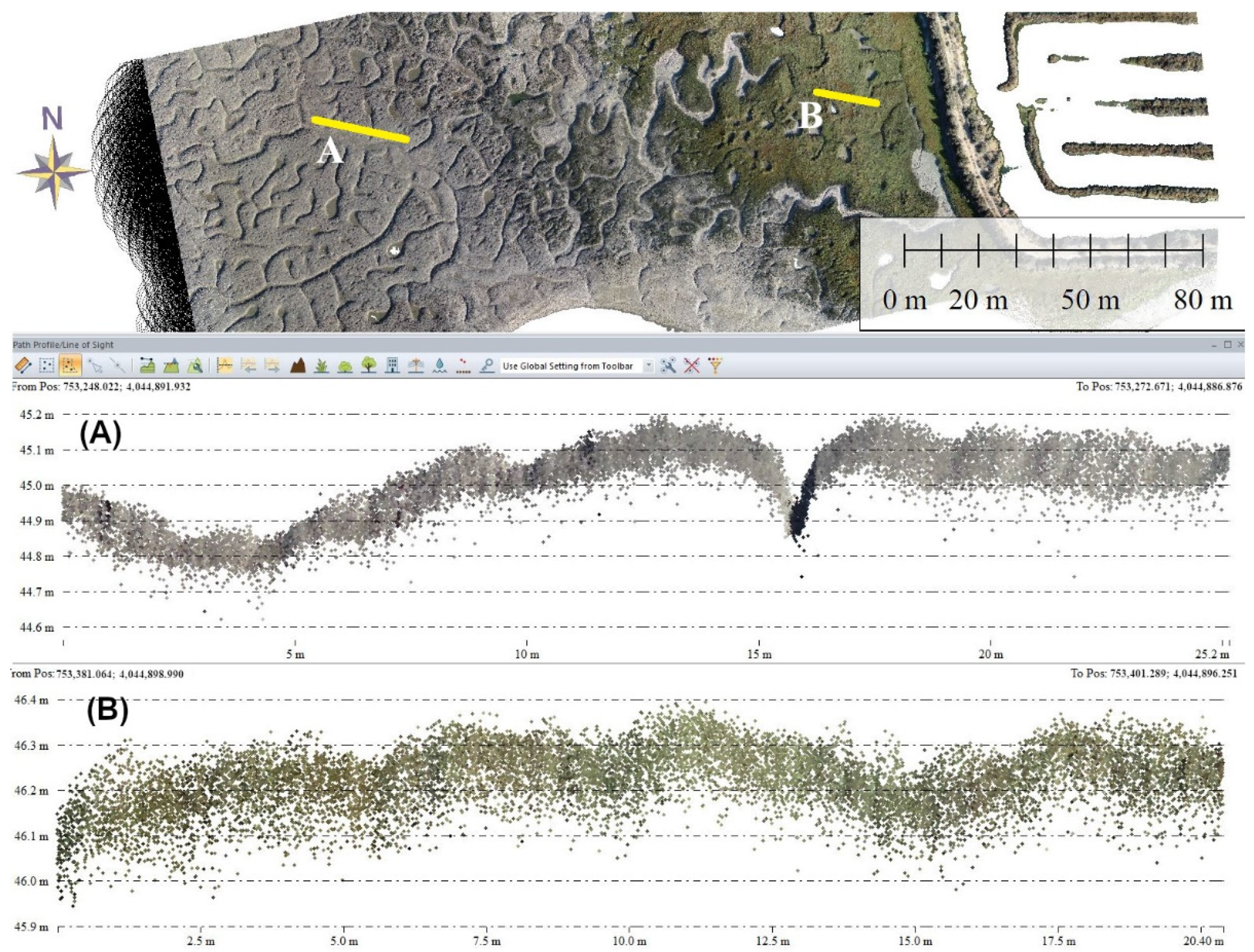Click To Pos 753,272.671 coordinate text
1254x952 pixels.
1159,387
